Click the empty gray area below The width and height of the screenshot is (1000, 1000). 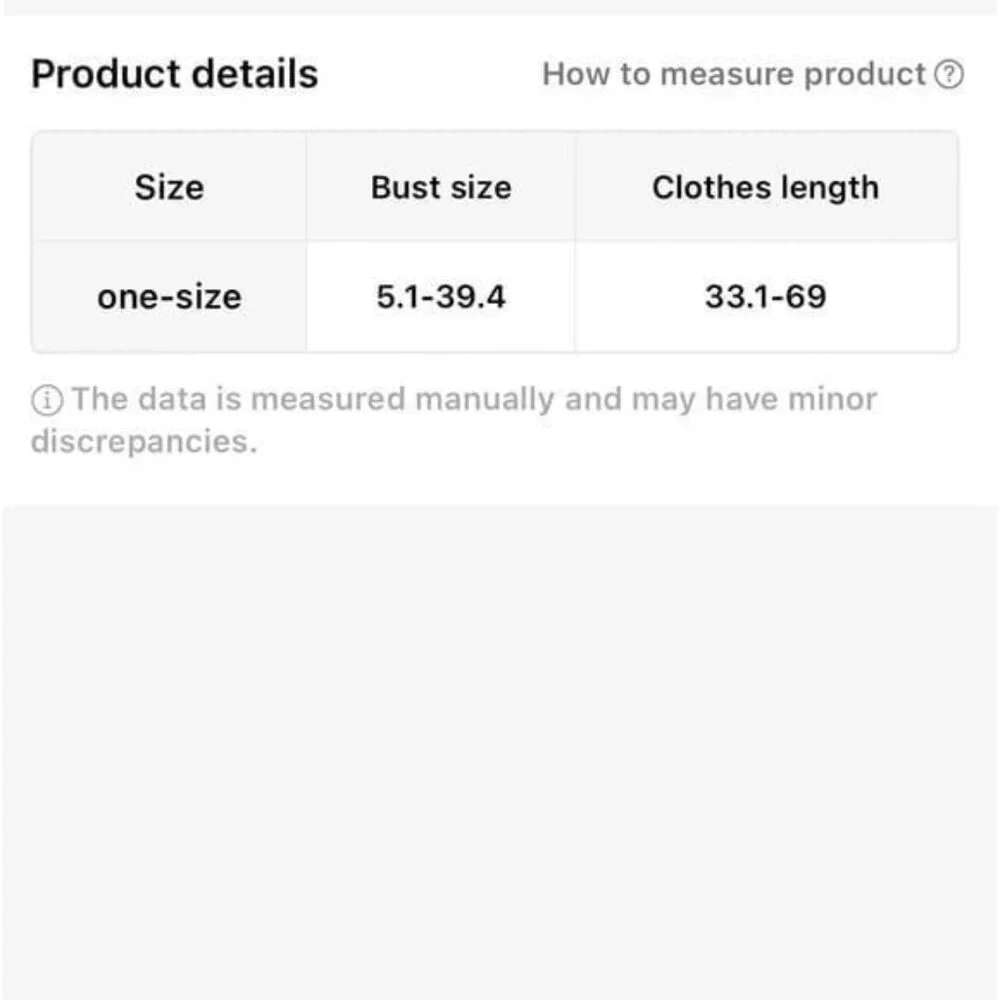[500, 750]
